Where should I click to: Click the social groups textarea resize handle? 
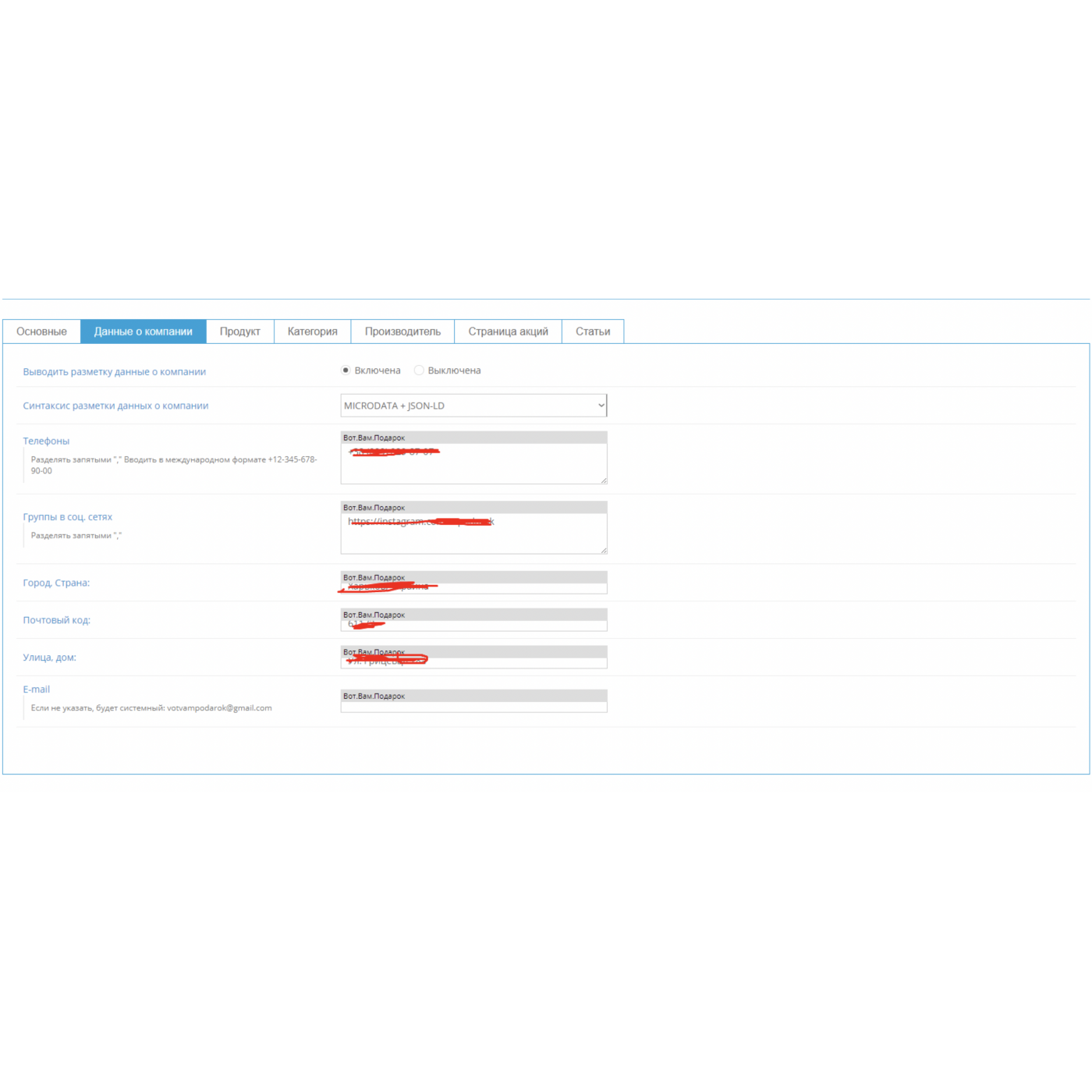604,551
